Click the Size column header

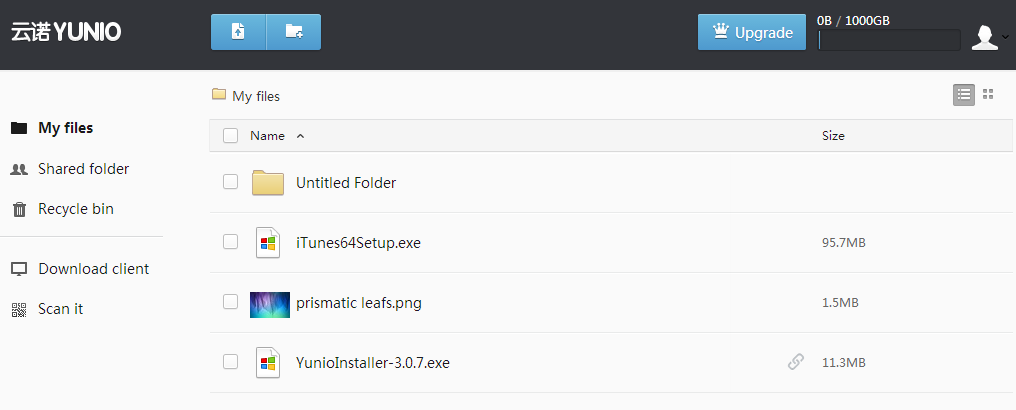[833, 136]
